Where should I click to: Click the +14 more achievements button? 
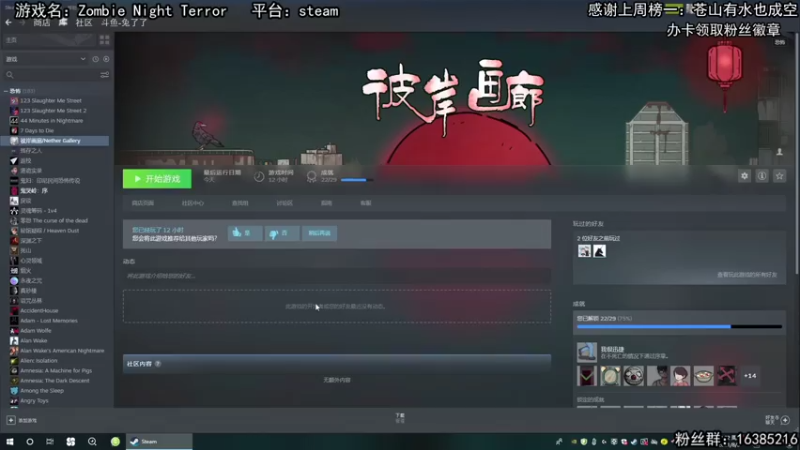point(749,376)
